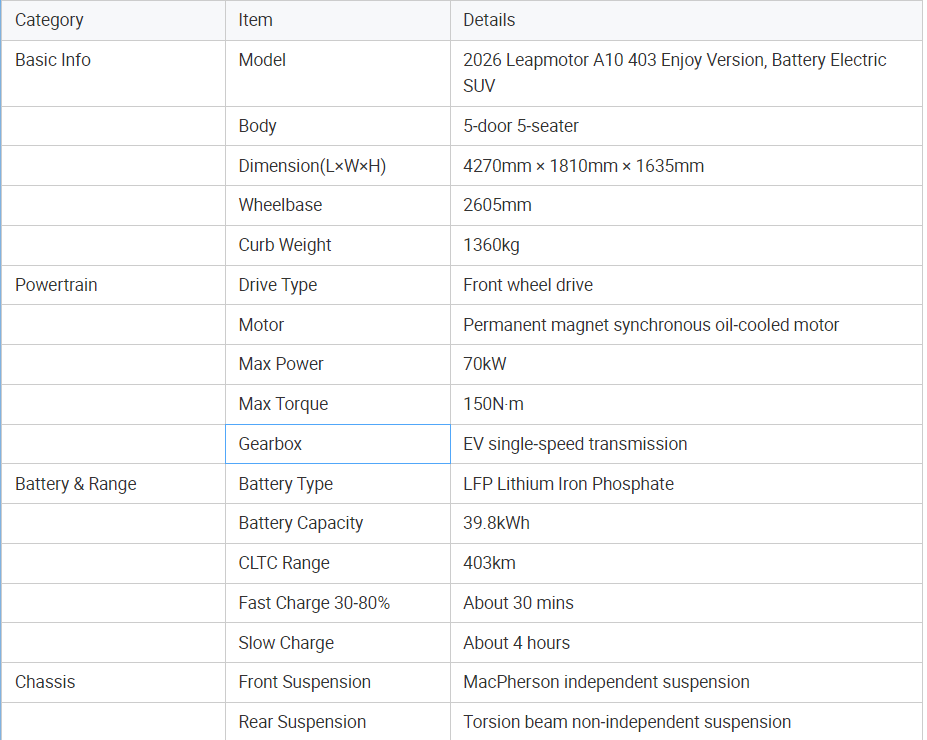
Task: Select the highlighted Gearbox cell
Action: coord(338,444)
